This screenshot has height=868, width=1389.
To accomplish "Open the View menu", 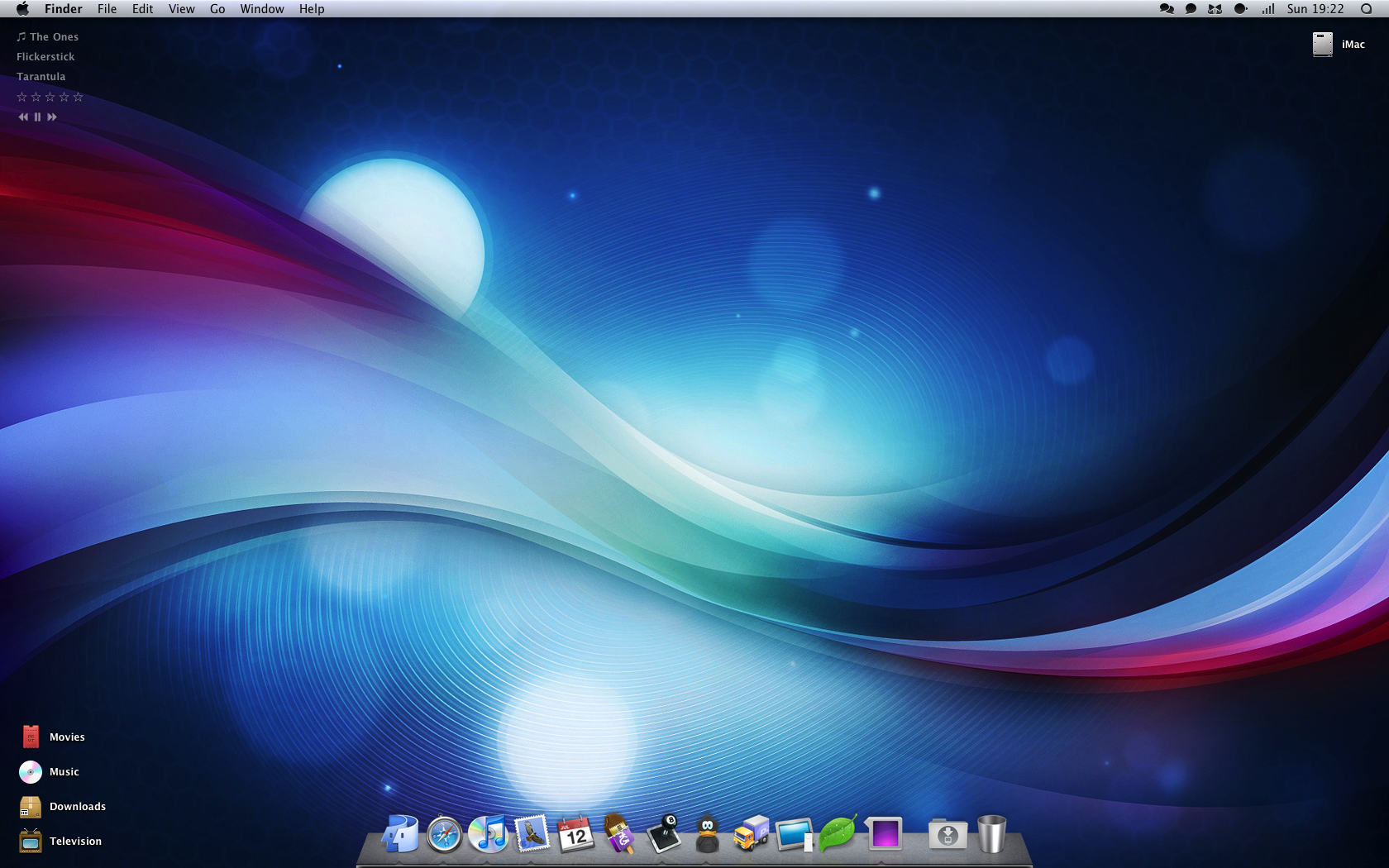I will (x=181, y=9).
